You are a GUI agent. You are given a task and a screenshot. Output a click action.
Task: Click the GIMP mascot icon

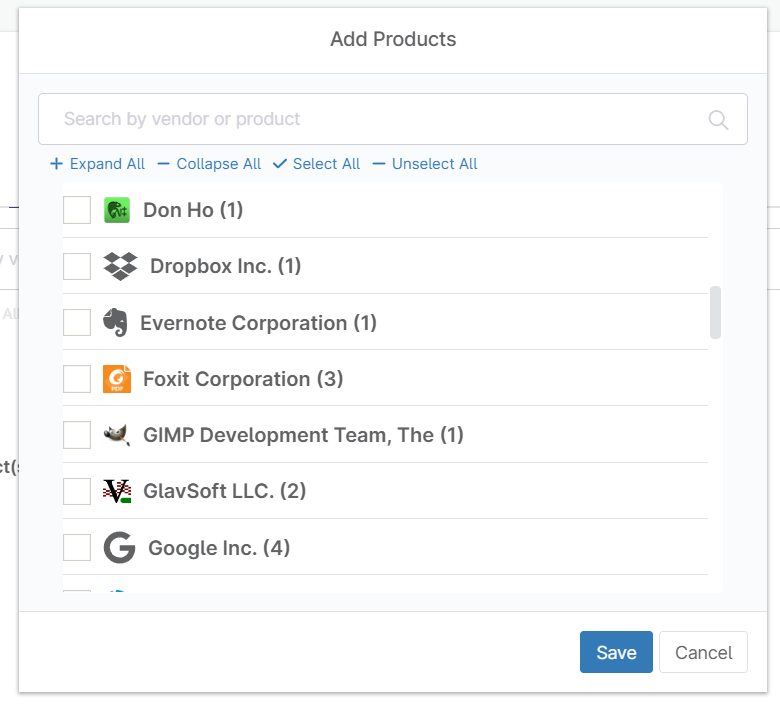[117, 435]
